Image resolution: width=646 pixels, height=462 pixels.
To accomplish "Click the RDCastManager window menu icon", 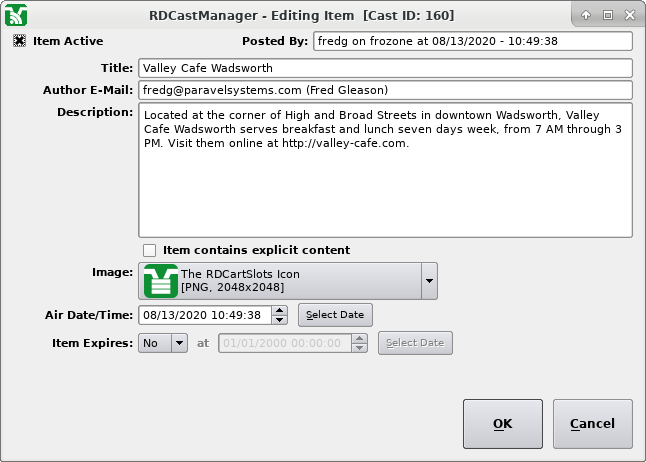I will [16, 15].
